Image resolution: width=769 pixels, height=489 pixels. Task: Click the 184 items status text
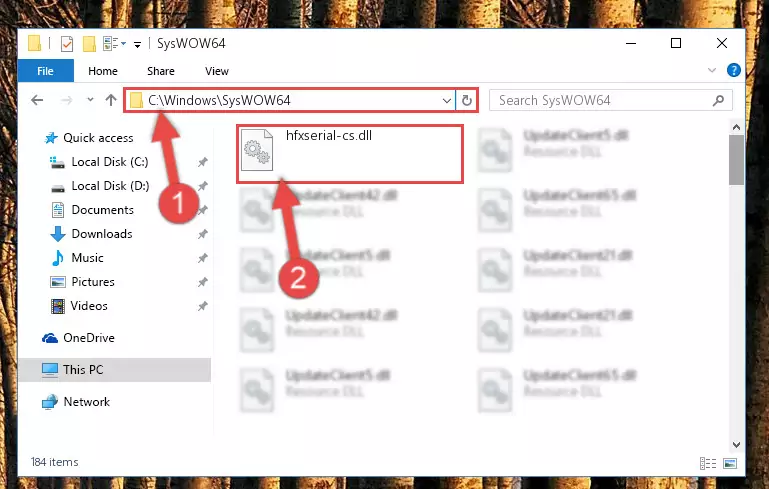54,462
